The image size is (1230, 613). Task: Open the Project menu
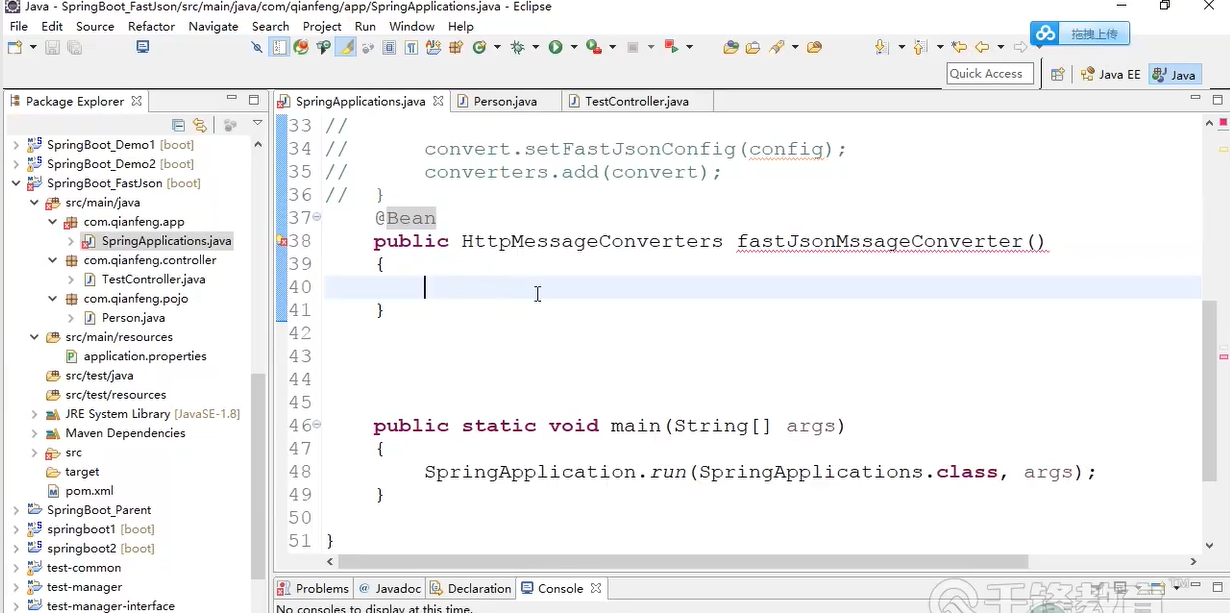pos(322,26)
